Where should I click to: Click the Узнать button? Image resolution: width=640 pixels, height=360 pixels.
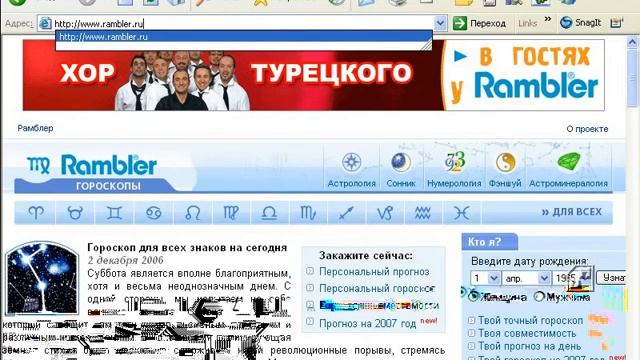[611, 278]
